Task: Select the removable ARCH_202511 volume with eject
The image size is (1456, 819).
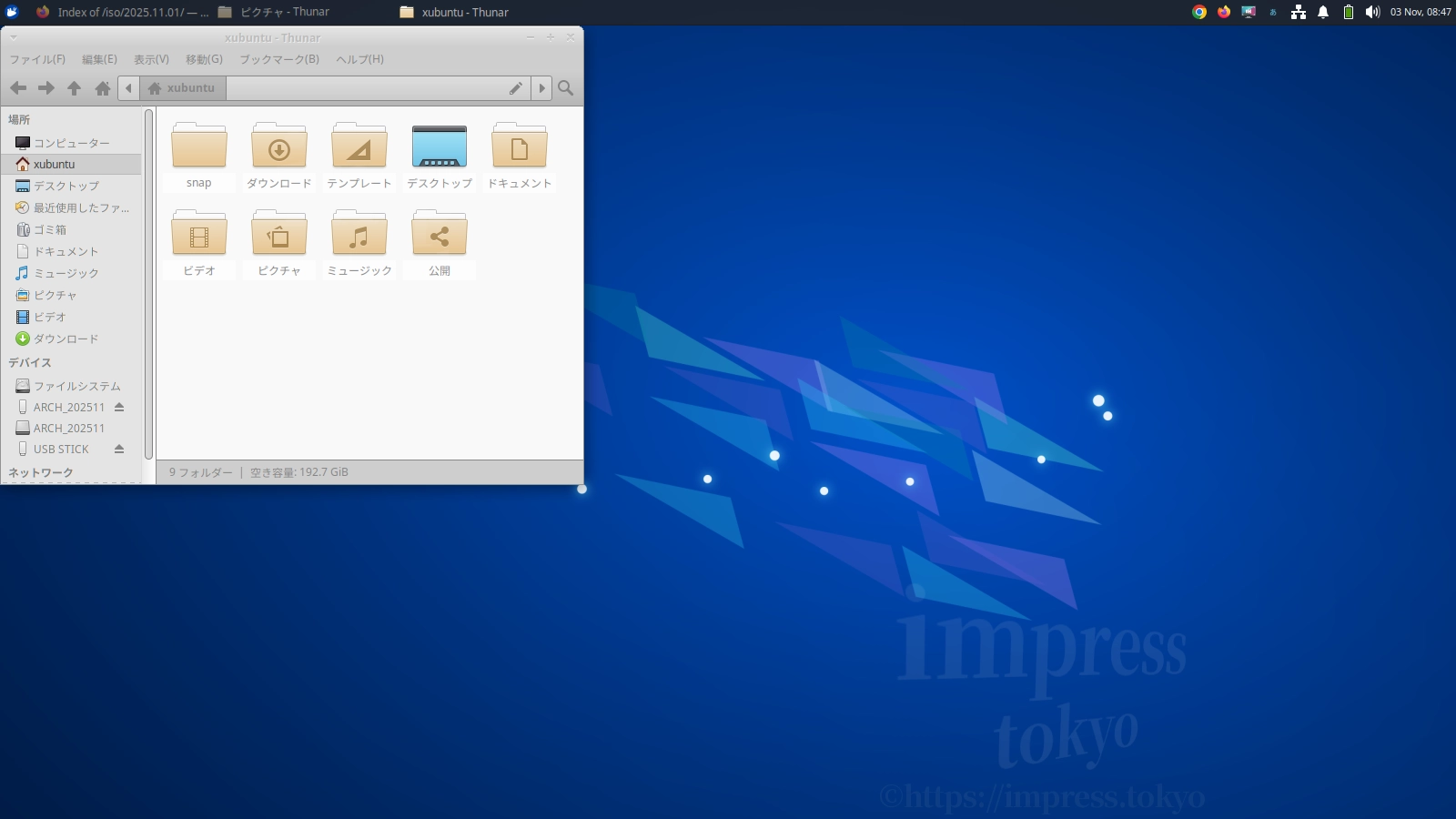Action: click(60, 407)
